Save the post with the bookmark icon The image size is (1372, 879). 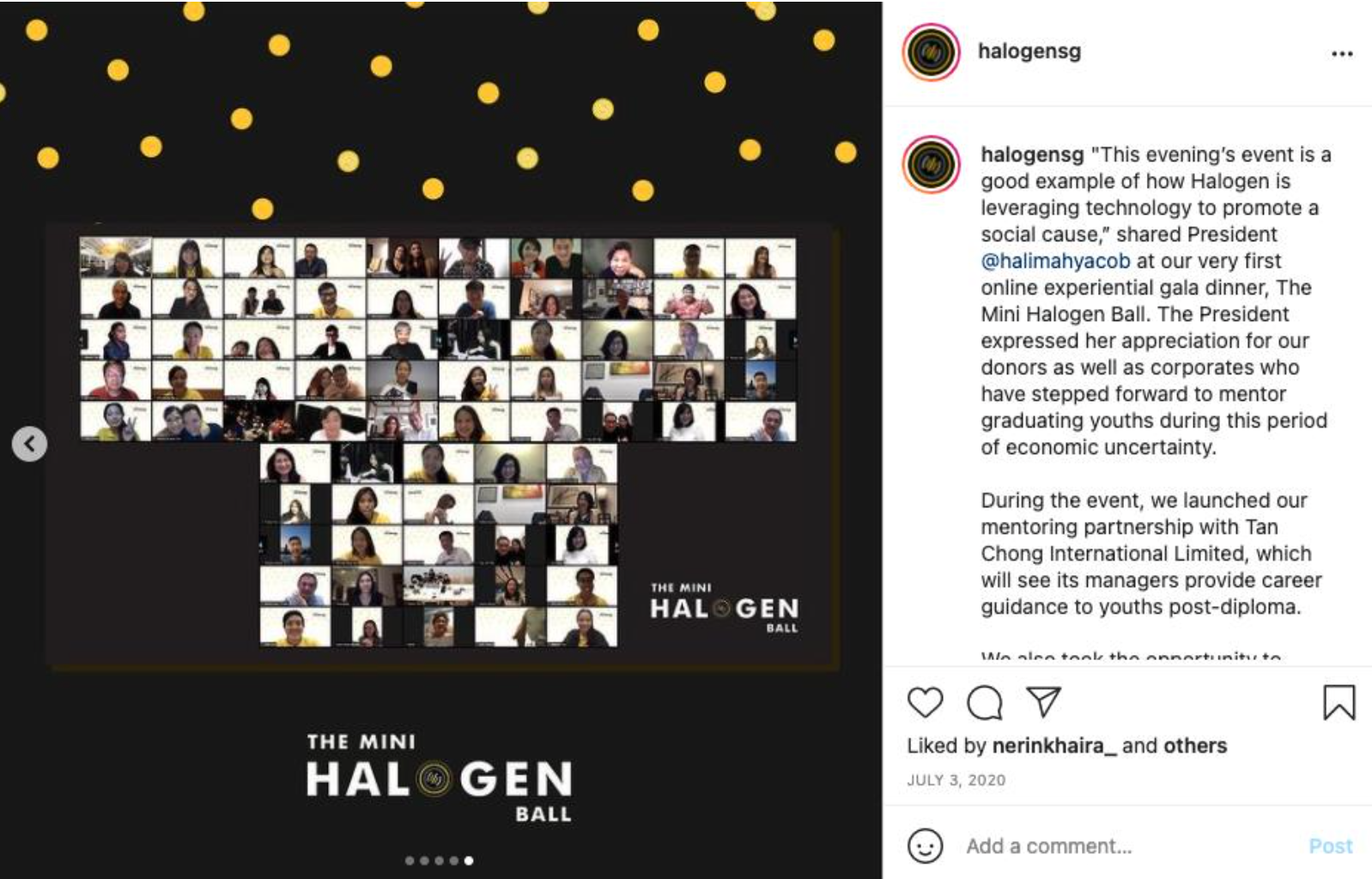click(1339, 702)
